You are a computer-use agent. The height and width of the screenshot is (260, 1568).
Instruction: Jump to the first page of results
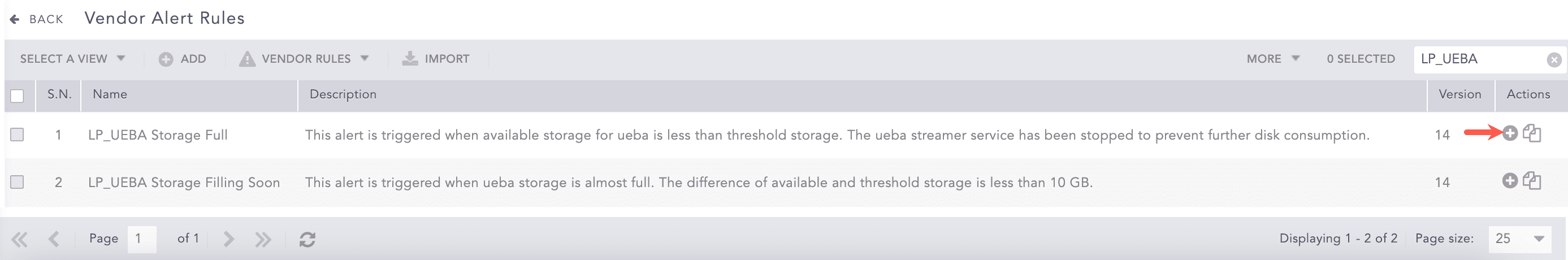pyautogui.click(x=19, y=239)
